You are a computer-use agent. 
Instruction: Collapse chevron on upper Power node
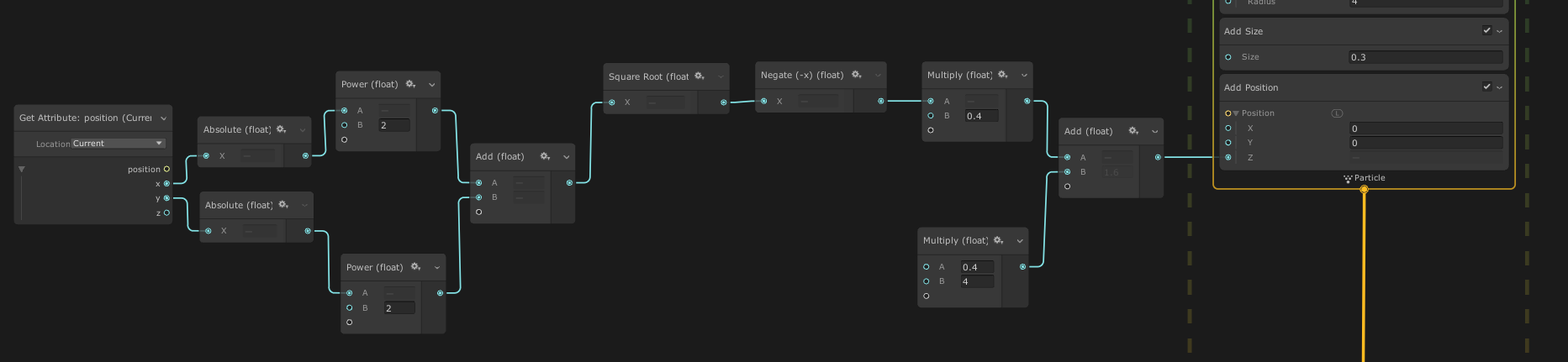click(x=431, y=85)
